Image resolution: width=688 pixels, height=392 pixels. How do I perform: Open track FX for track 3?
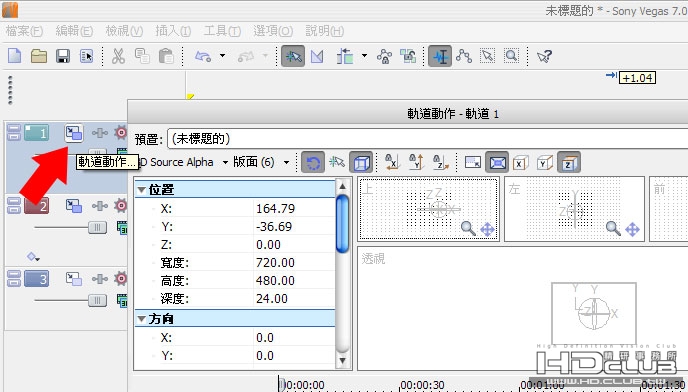100,279
